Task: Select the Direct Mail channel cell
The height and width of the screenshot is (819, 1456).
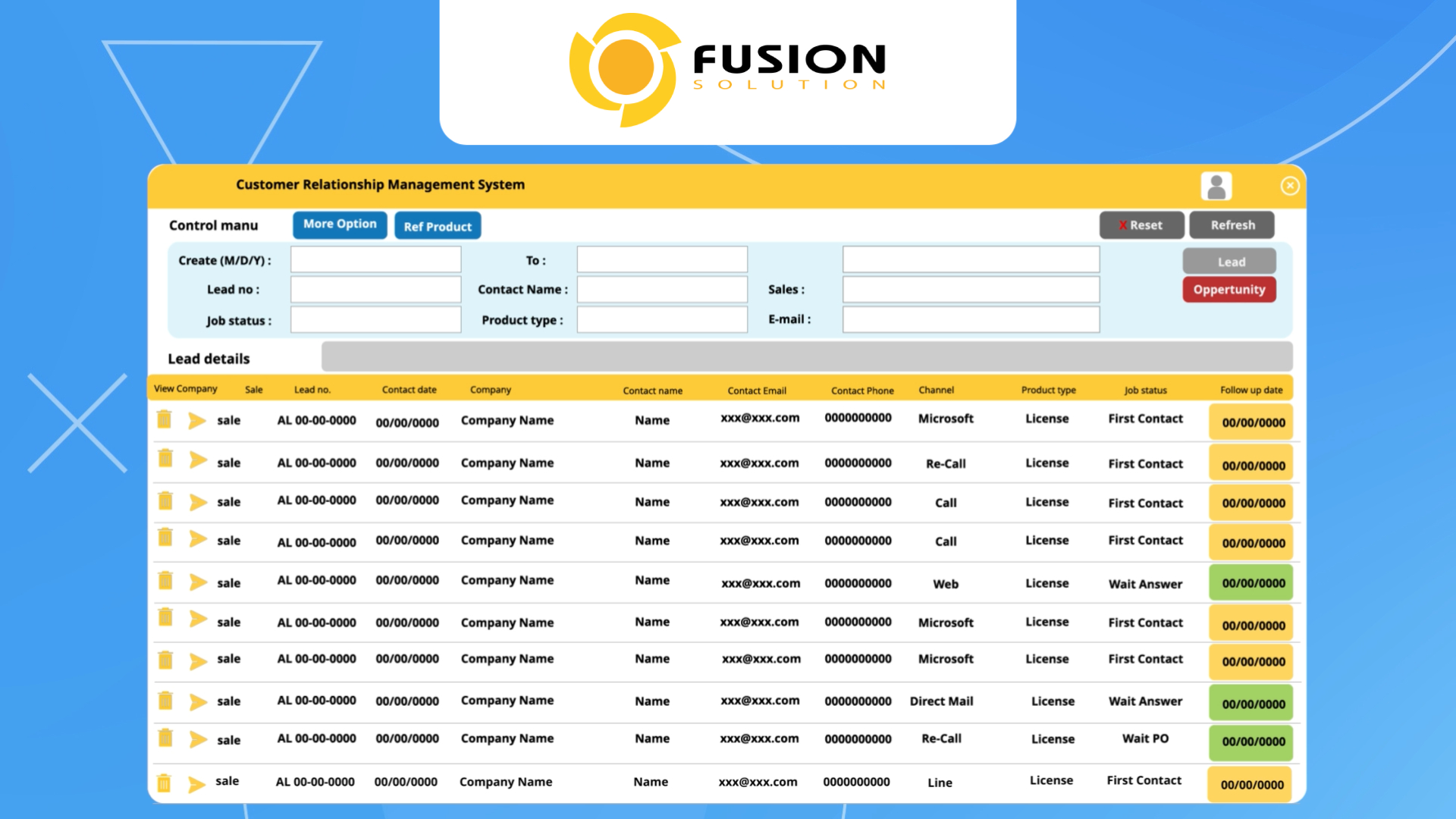Action: 941,701
